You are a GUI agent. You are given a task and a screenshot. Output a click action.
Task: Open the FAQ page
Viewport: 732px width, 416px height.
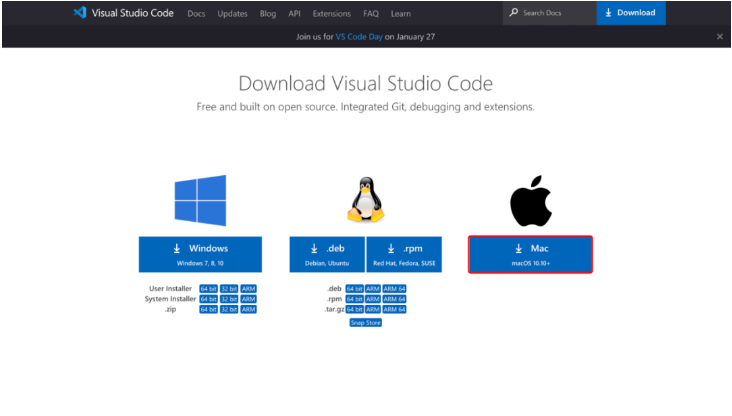pos(371,14)
